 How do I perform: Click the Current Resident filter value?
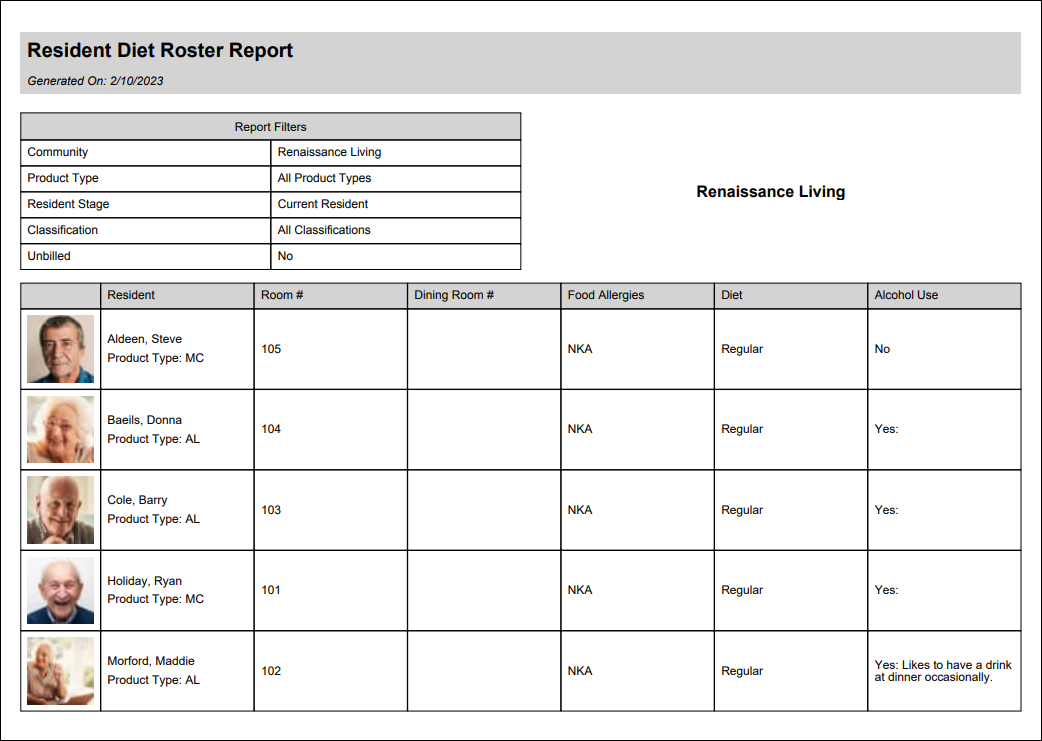click(x=323, y=204)
